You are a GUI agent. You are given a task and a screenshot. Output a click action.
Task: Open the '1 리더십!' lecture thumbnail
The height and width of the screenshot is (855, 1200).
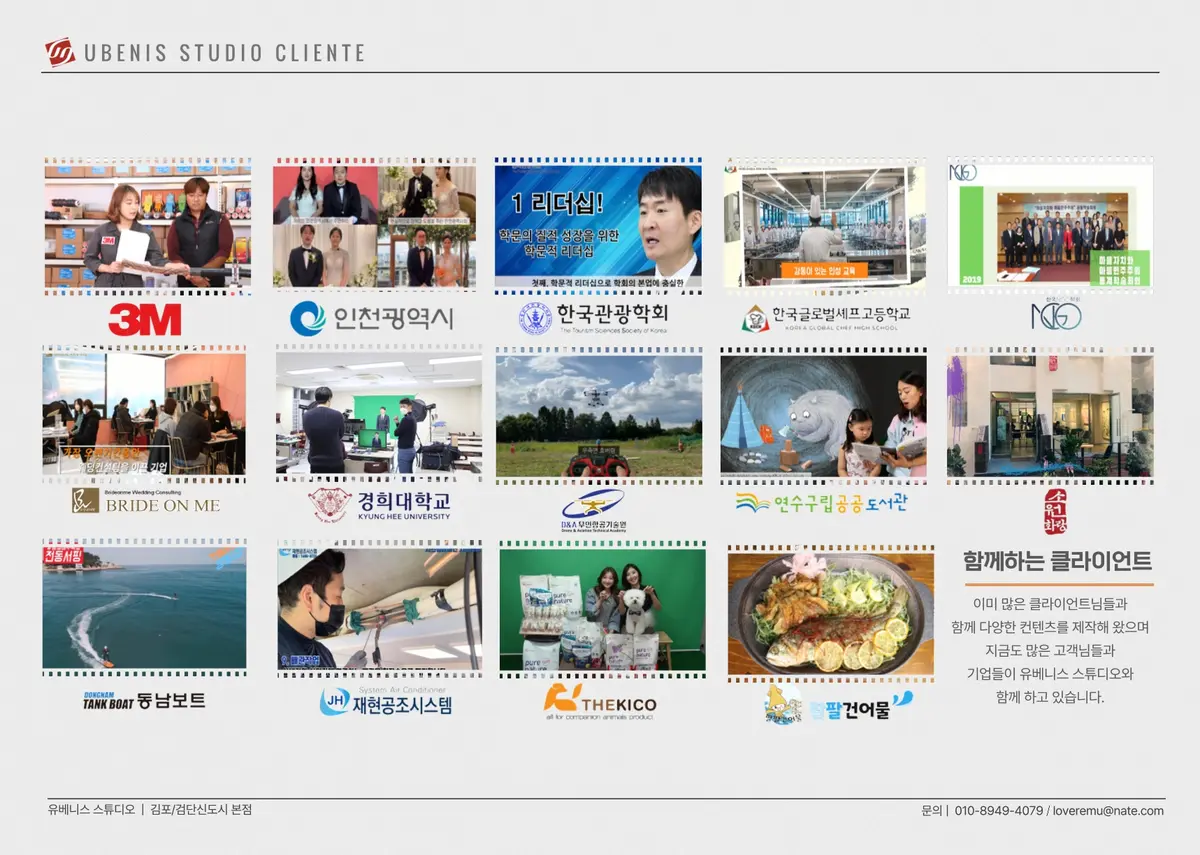pos(597,226)
